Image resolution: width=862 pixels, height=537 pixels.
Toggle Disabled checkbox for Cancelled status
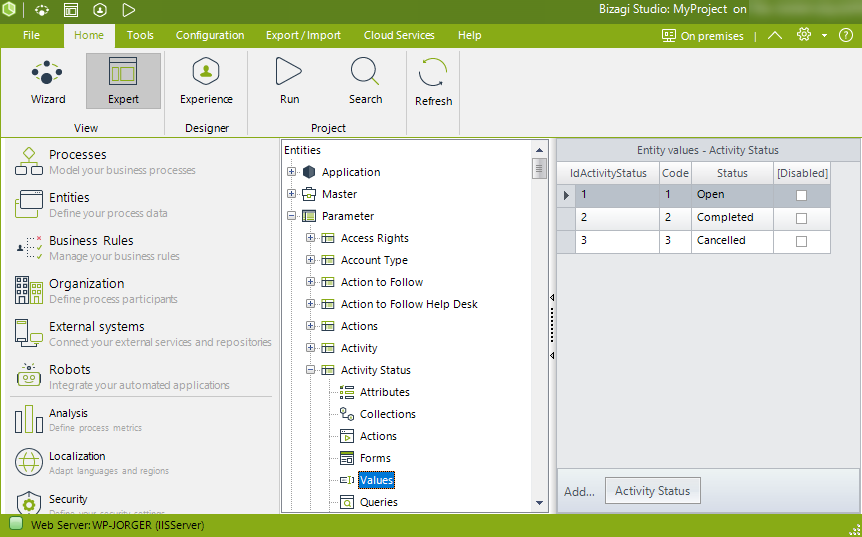[x=802, y=241]
